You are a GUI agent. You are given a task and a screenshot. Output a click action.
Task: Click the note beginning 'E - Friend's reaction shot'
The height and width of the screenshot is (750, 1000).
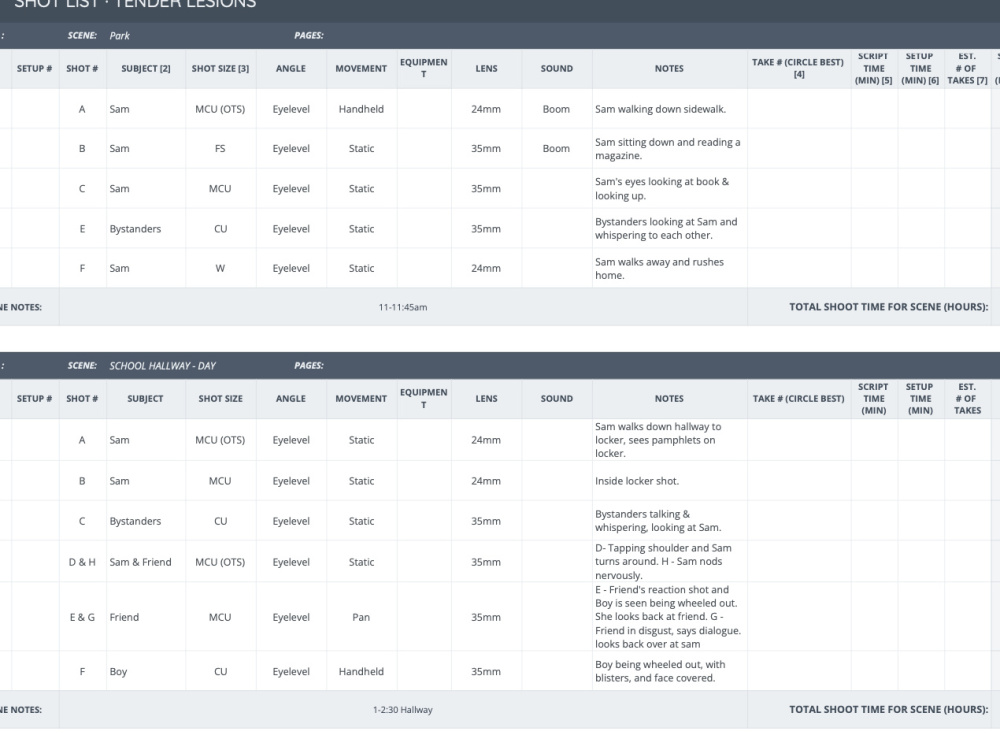coord(668,617)
